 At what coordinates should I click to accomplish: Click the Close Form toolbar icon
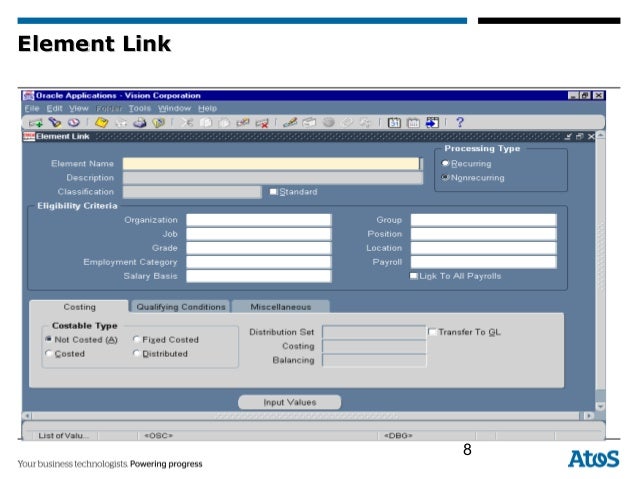point(158,122)
